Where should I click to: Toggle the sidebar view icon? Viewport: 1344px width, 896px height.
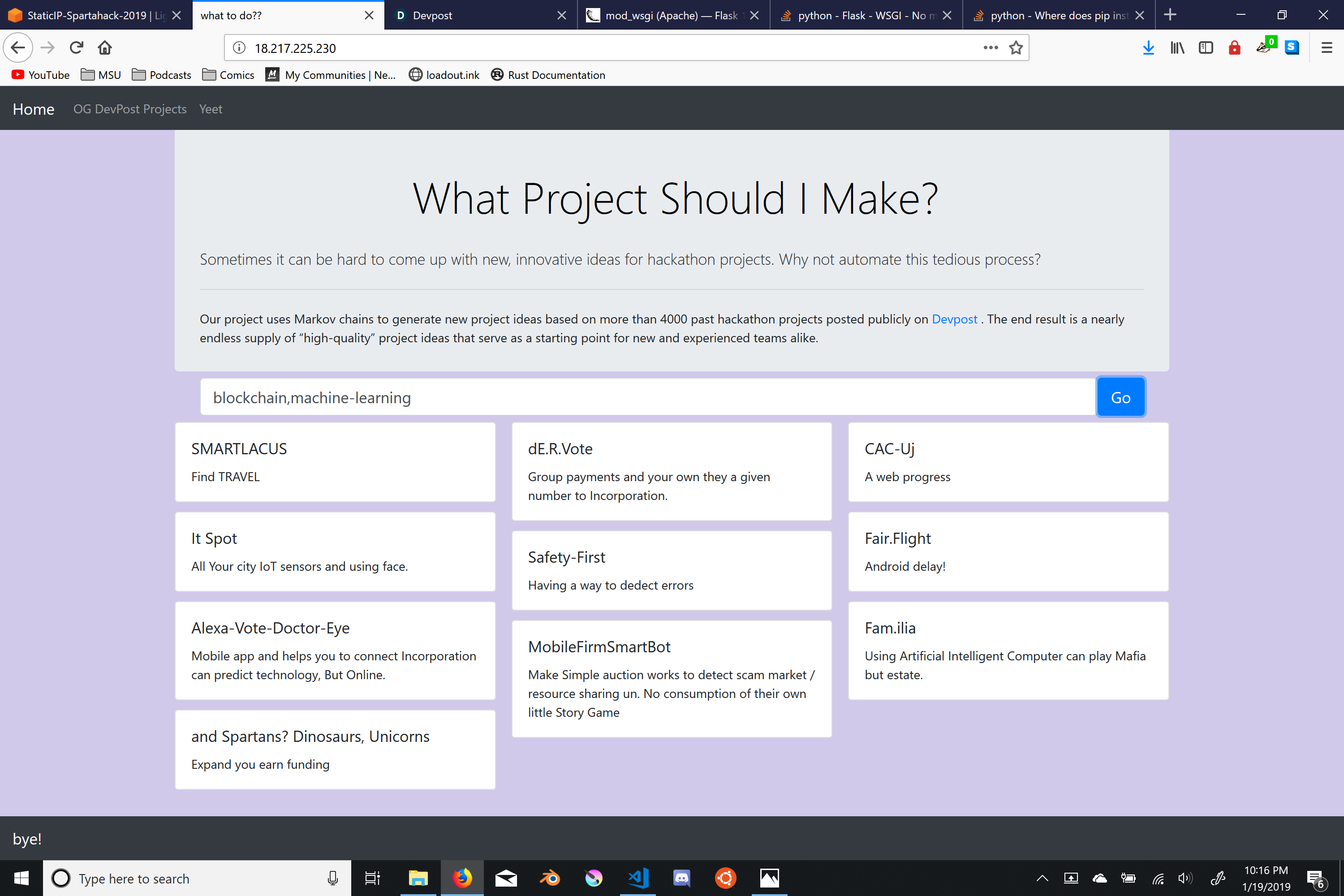tap(1206, 48)
